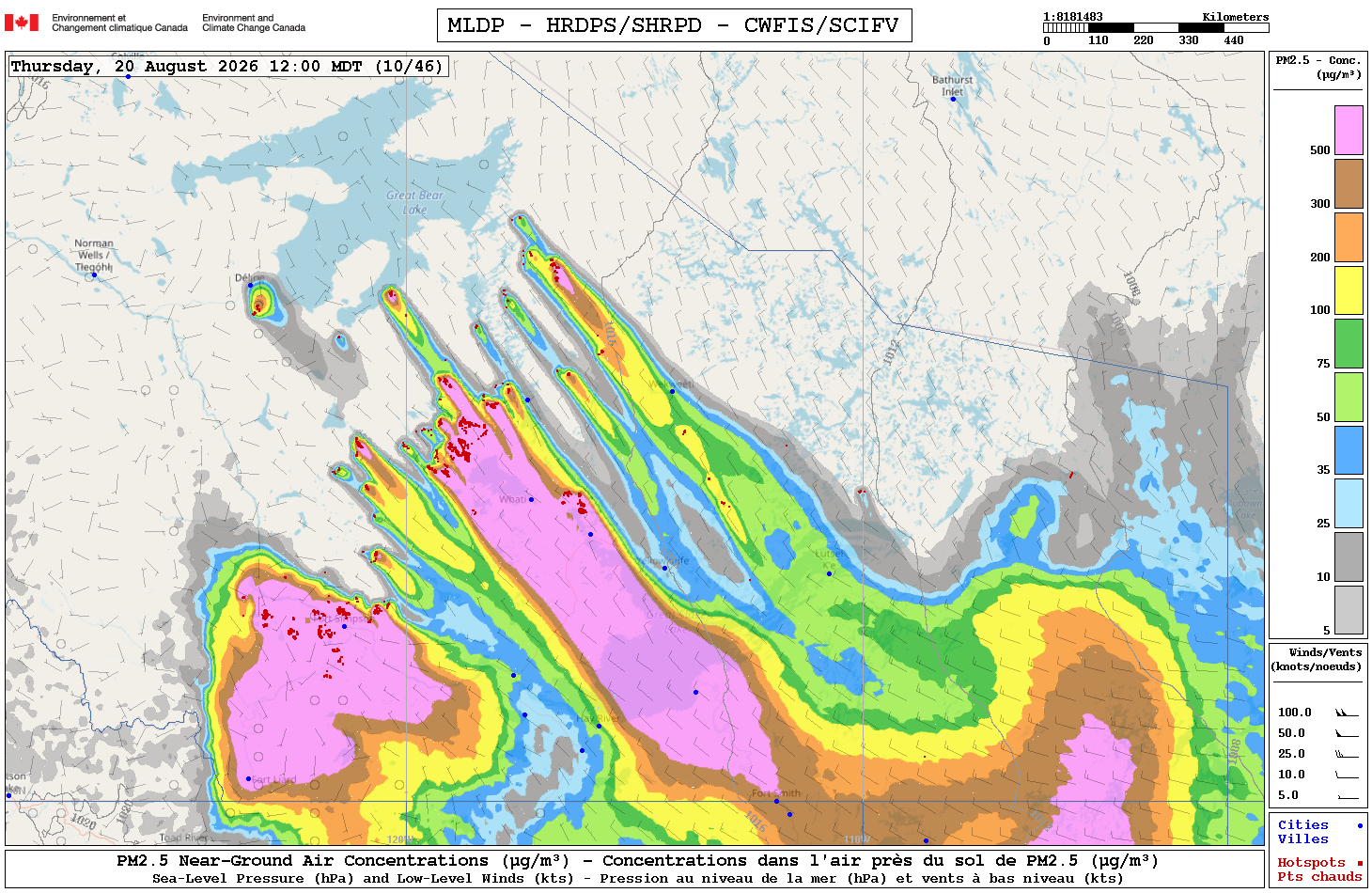
Task: Click the blue city dot at Bathurst Inlet
Action: 953,99
